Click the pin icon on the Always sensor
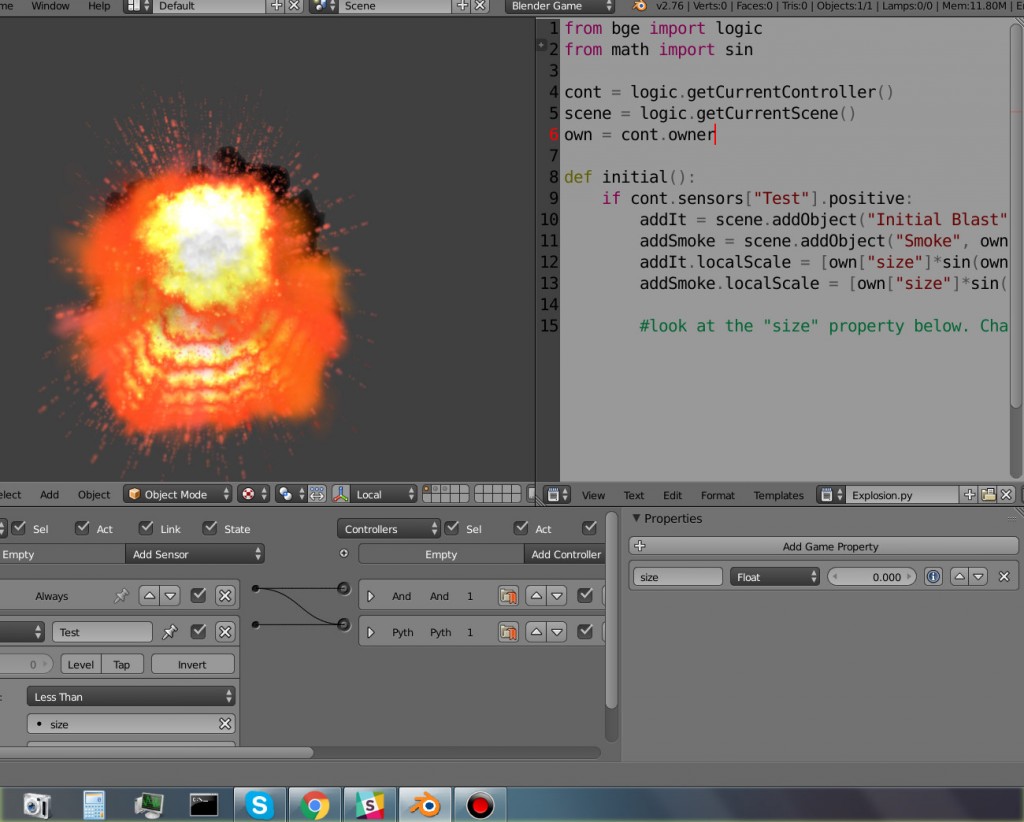The image size is (1024, 822). coord(121,595)
